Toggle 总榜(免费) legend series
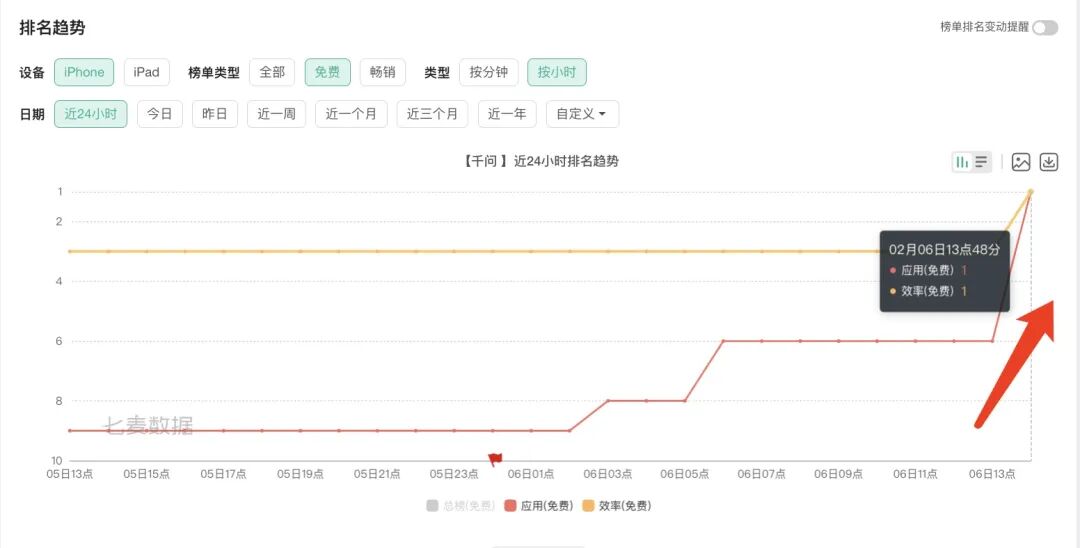 (x=461, y=506)
